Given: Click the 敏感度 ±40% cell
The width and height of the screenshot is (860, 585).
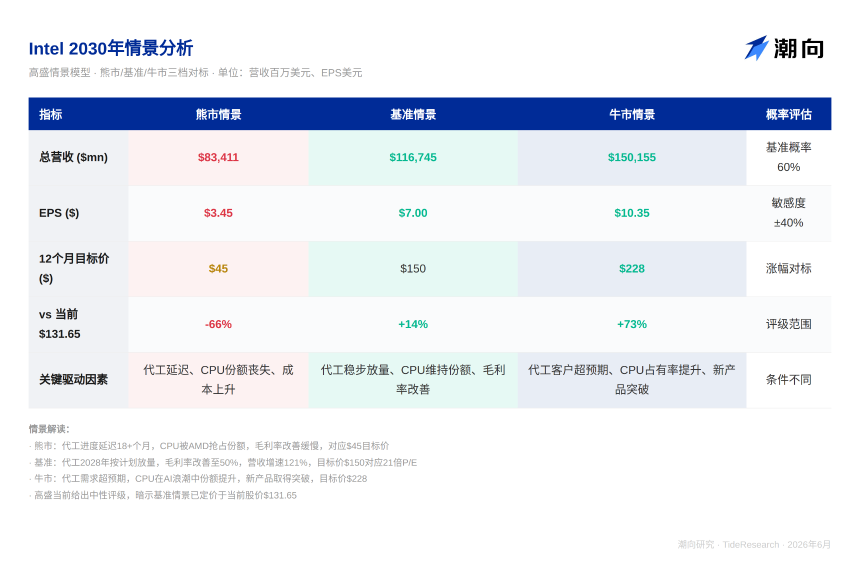Looking at the screenshot, I should pyautogui.click(x=789, y=213).
